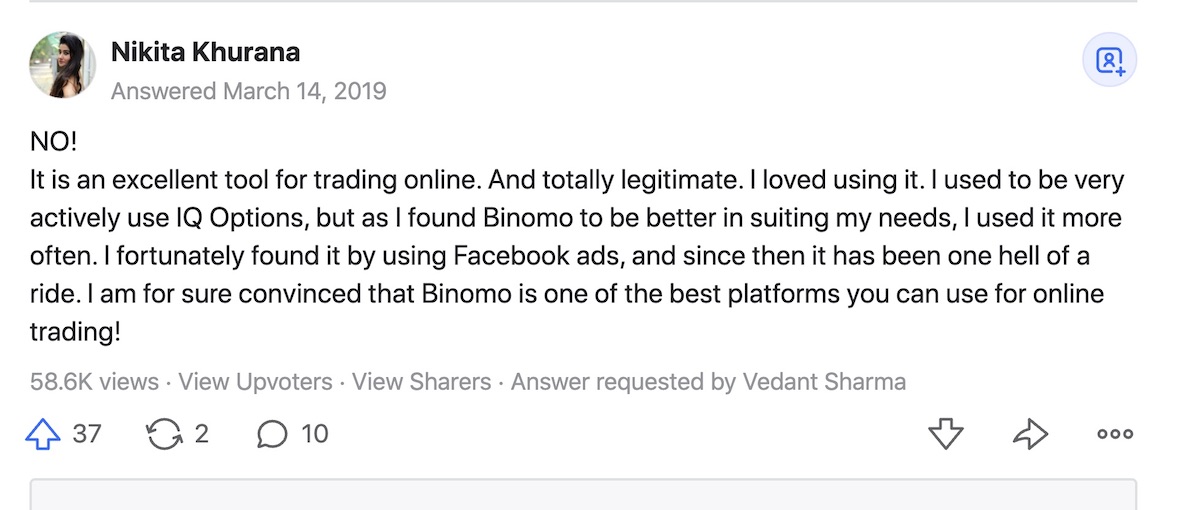Click the 'NO!' opening line of answer
This screenshot has width=1200, height=510.
pyautogui.click(x=52, y=143)
